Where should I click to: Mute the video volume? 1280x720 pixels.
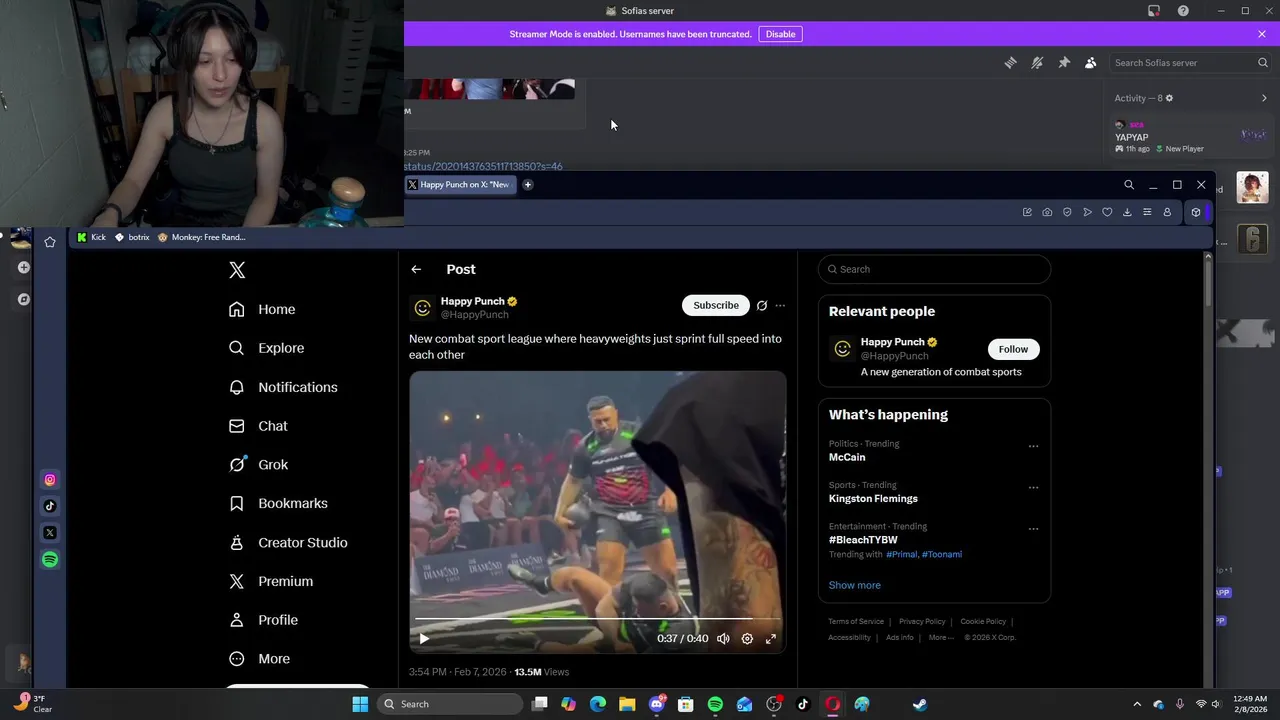click(x=723, y=638)
